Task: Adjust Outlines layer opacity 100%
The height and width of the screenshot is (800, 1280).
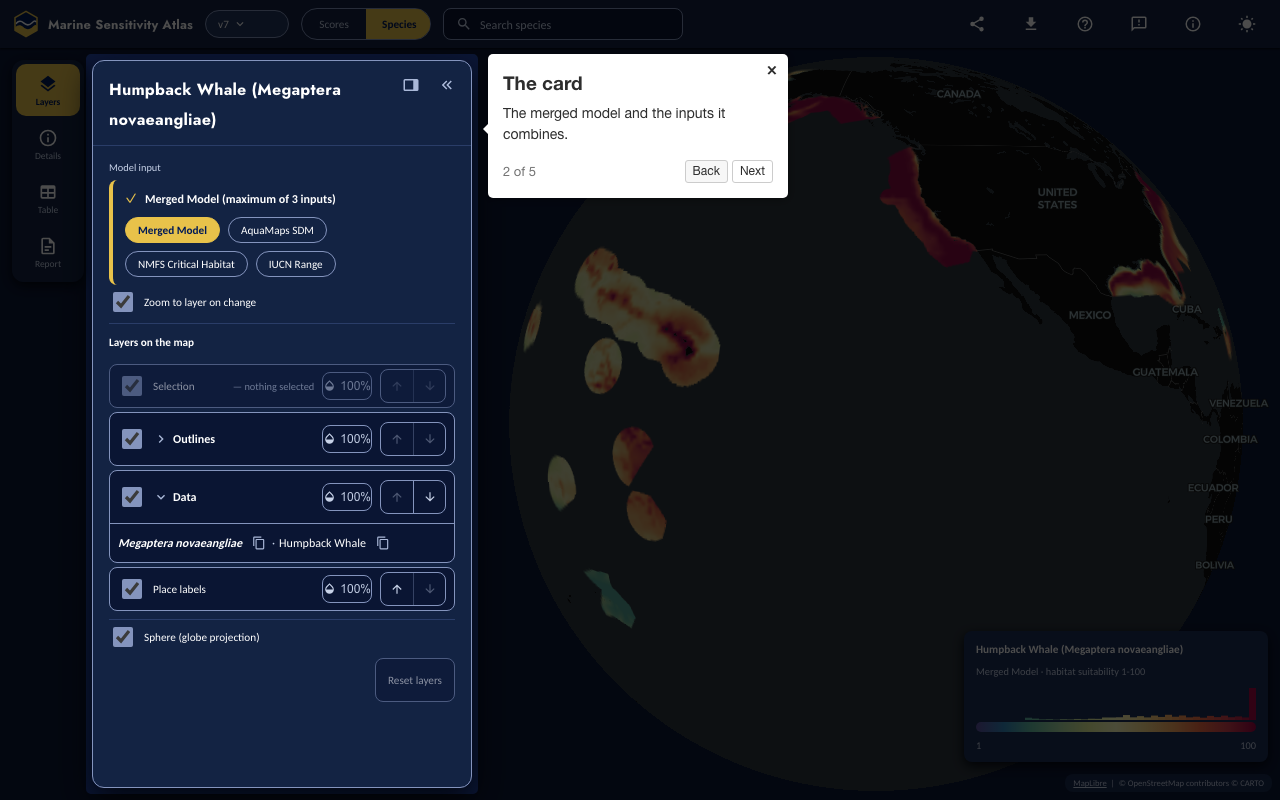Action: tap(347, 439)
